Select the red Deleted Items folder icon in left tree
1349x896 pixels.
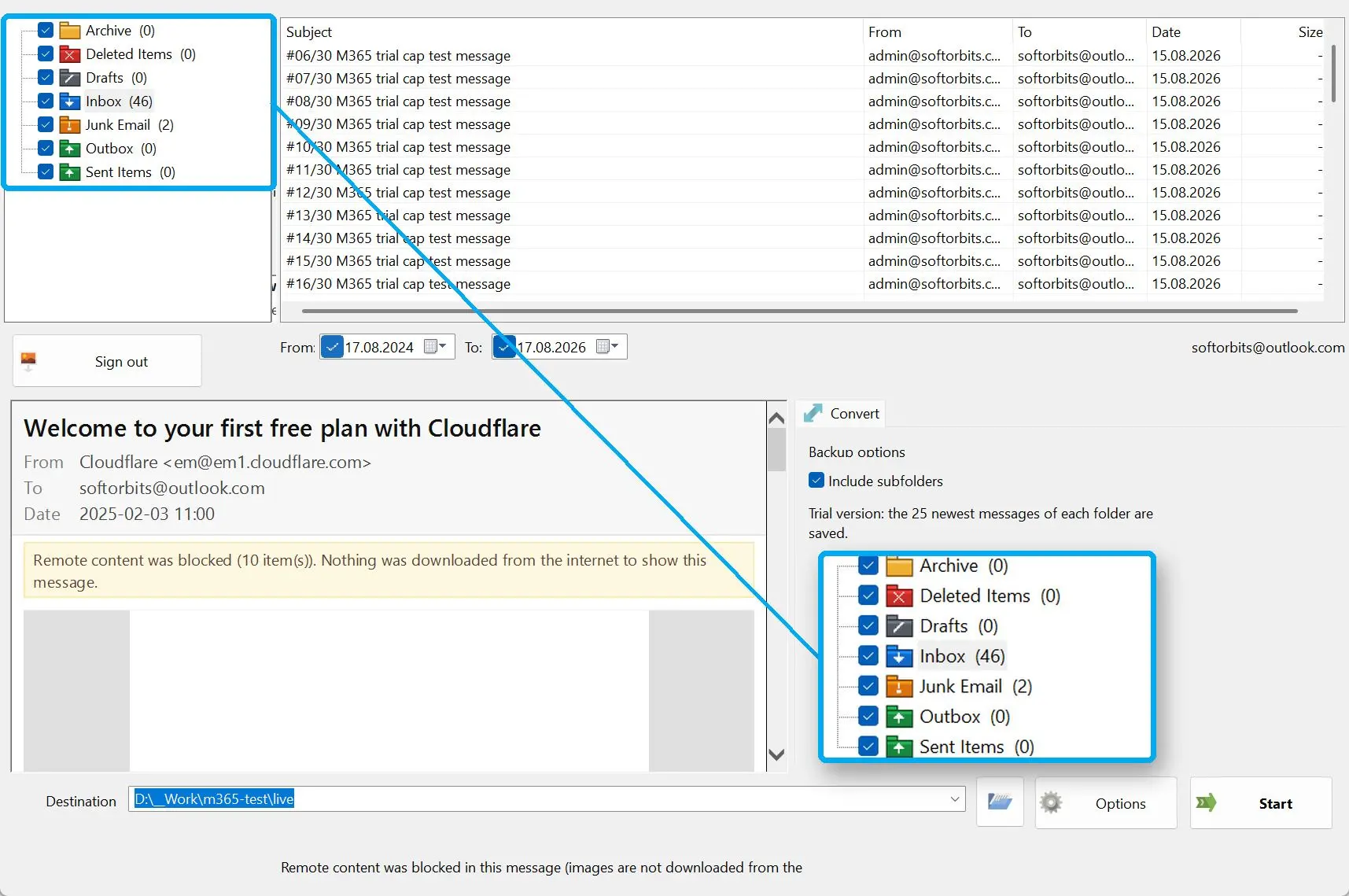click(x=70, y=54)
